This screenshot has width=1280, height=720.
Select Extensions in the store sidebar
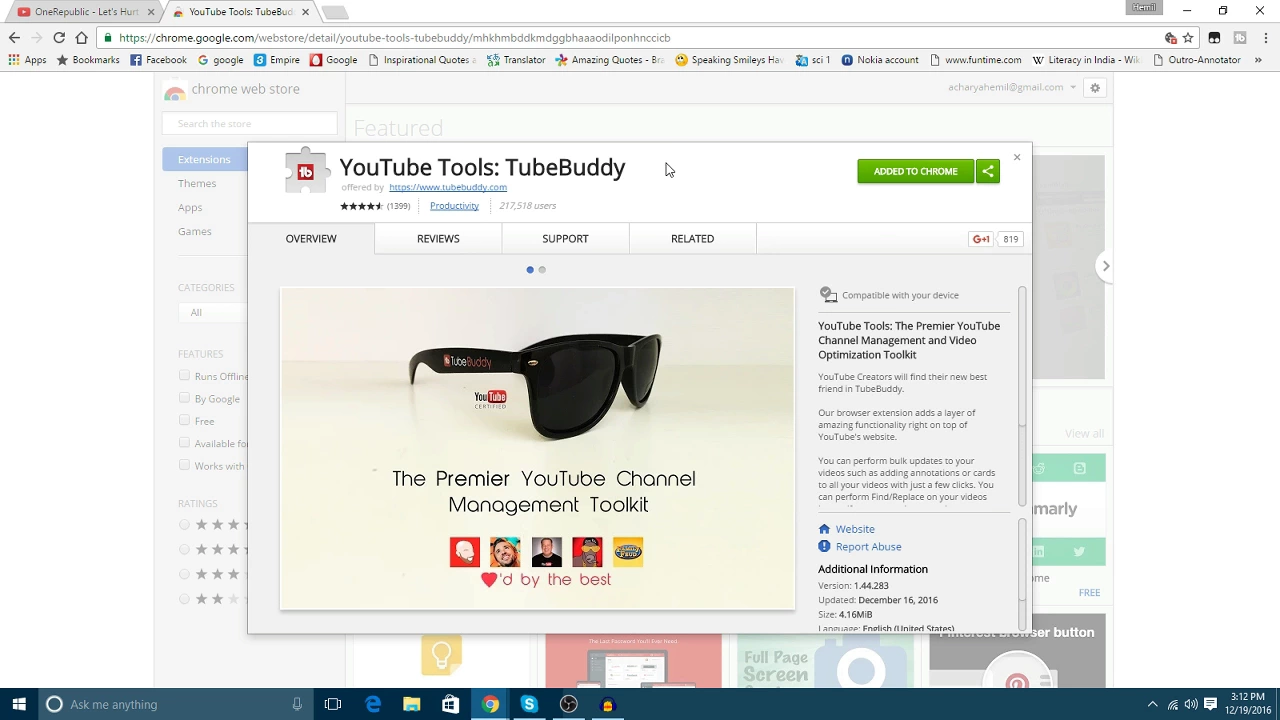[204, 160]
